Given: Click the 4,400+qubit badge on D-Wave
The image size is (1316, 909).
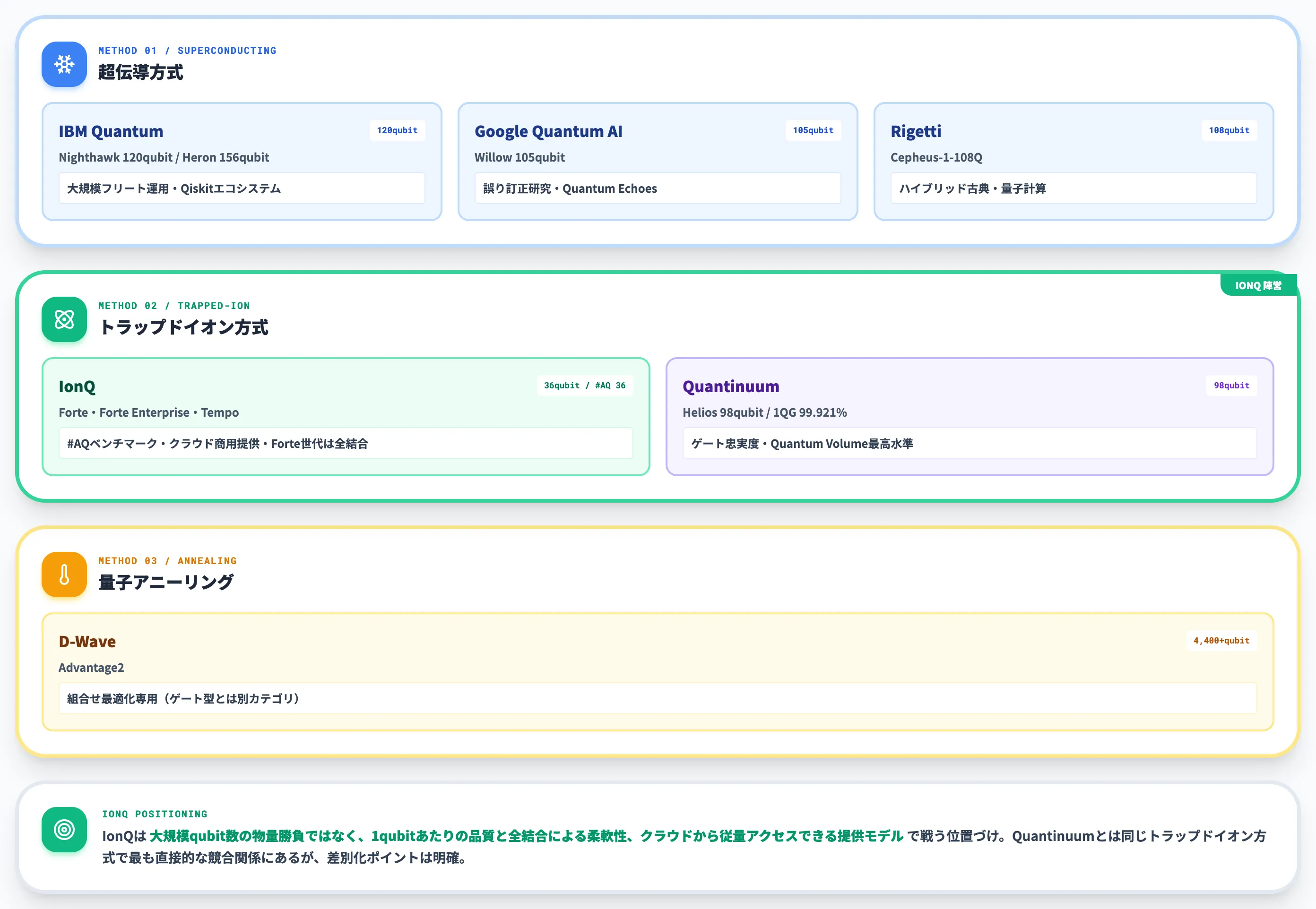Looking at the screenshot, I should (x=1221, y=641).
